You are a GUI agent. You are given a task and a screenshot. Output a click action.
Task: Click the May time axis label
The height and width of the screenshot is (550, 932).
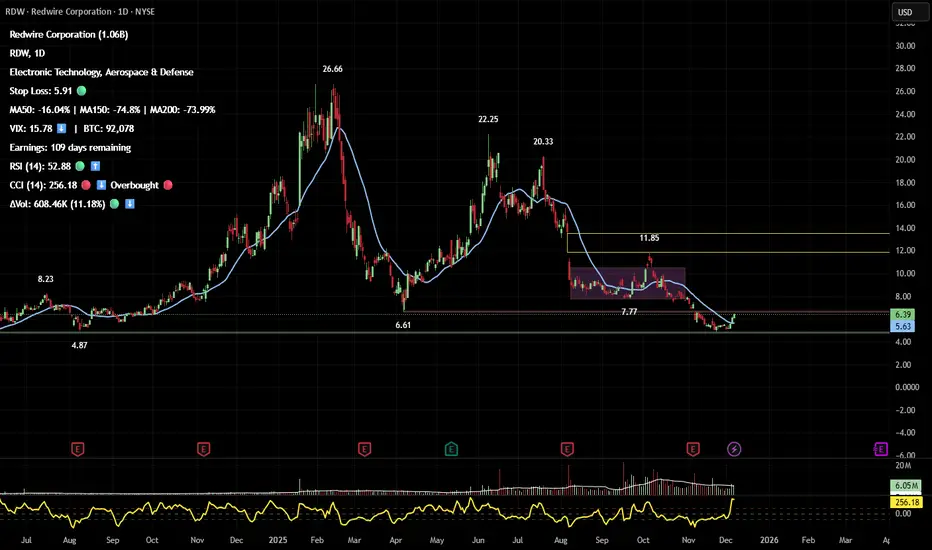click(x=437, y=540)
